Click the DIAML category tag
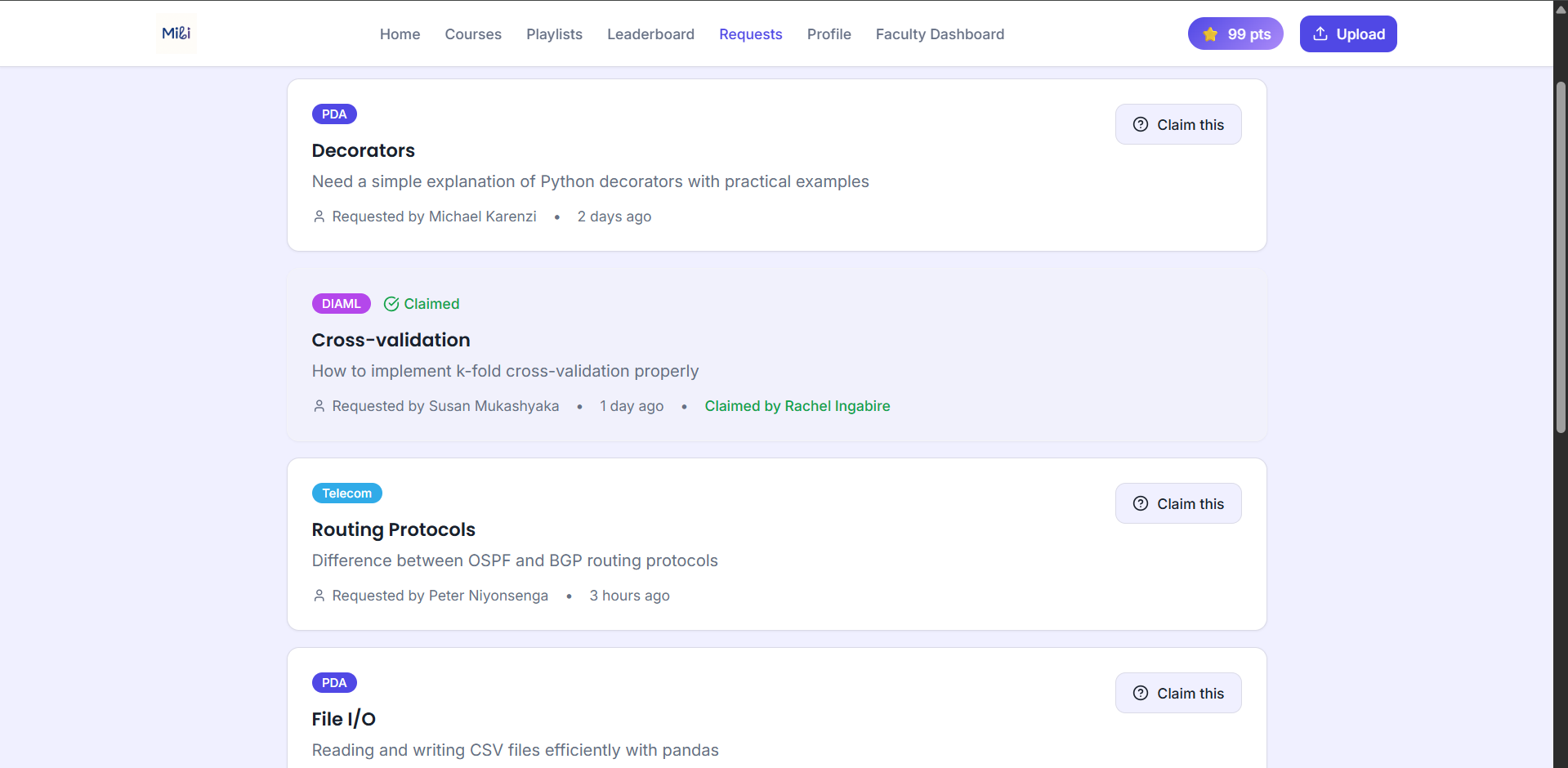 (x=341, y=304)
